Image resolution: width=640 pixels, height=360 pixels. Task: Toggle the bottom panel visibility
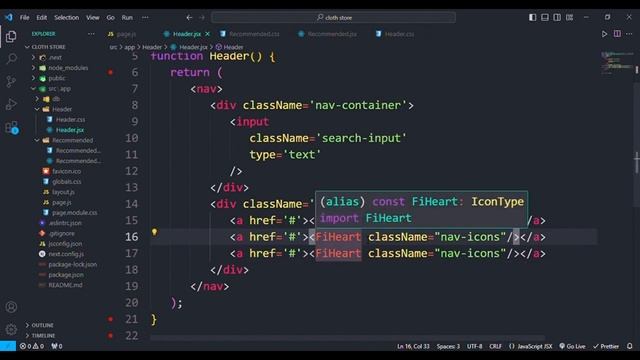(x=544, y=18)
